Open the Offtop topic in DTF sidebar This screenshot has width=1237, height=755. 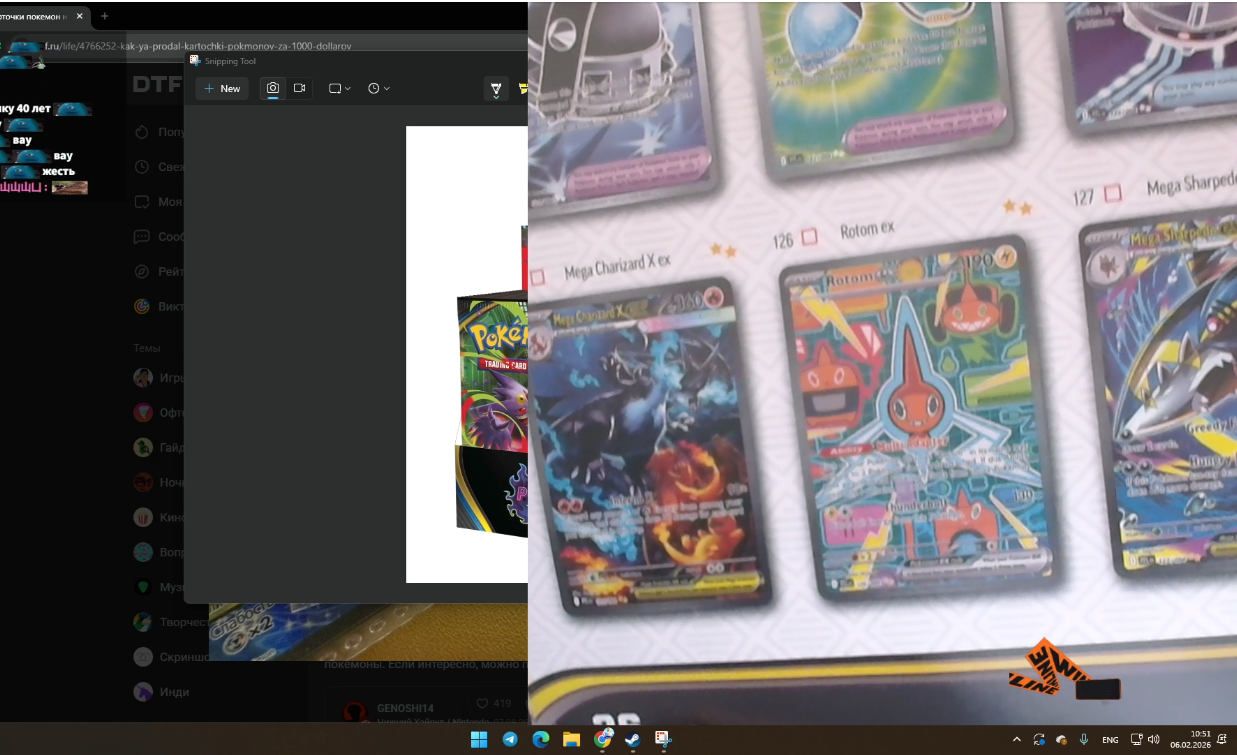pyautogui.click(x=158, y=412)
